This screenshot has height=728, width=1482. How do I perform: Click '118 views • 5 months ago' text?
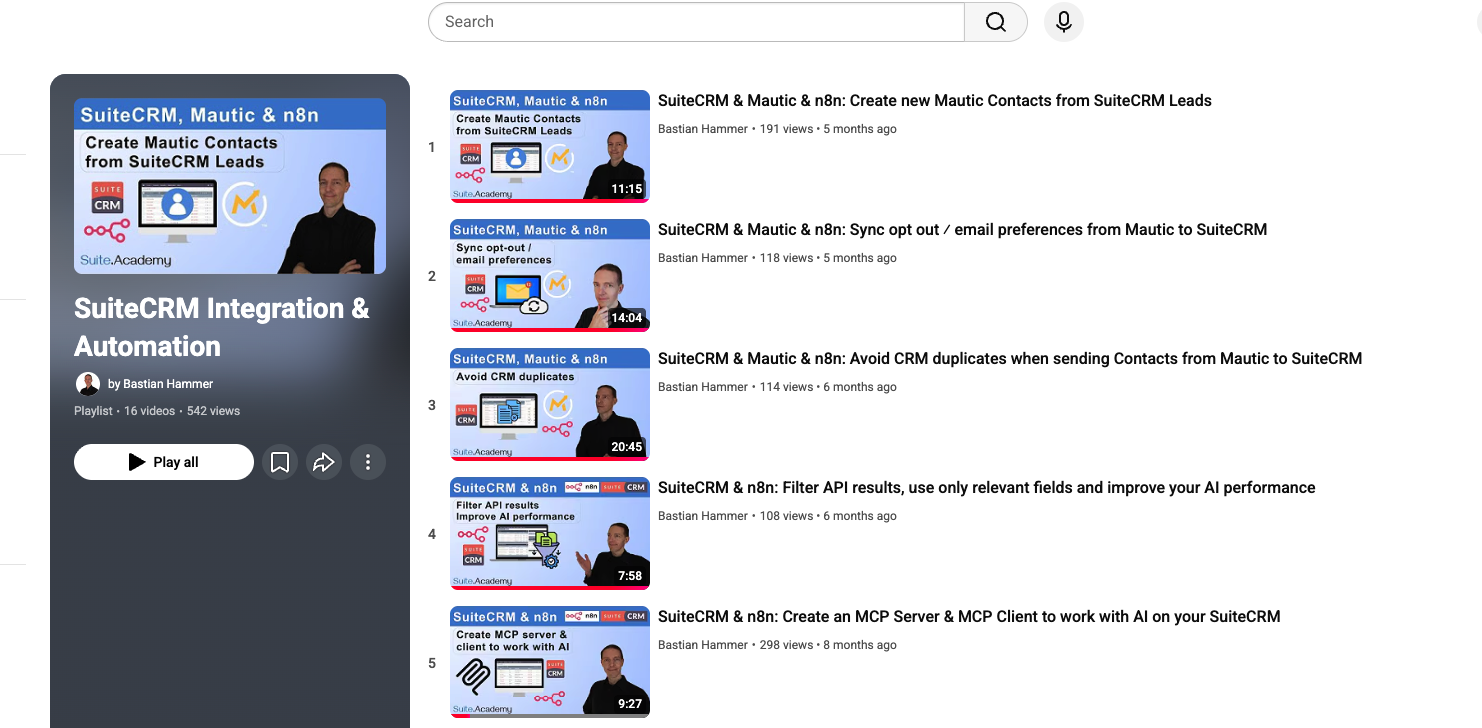pyautogui.click(x=828, y=258)
